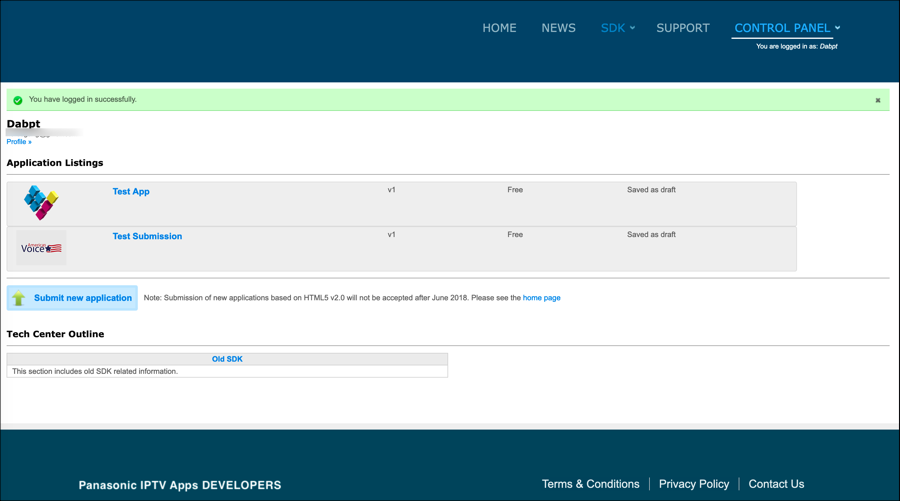Click the Test App colorful cubes icon

(x=41, y=203)
